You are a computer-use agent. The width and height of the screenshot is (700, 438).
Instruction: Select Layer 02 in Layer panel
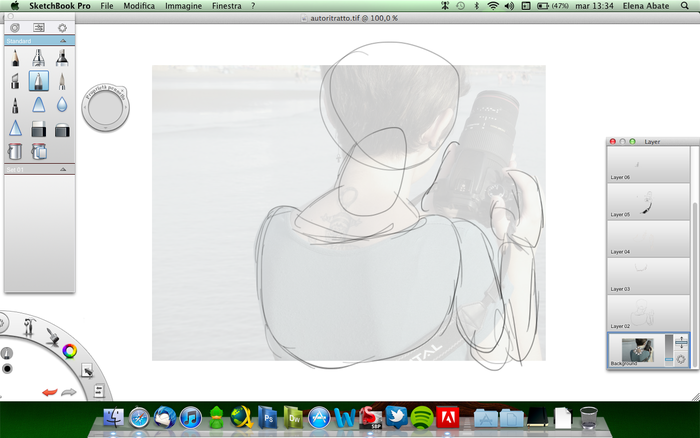pyautogui.click(x=648, y=313)
